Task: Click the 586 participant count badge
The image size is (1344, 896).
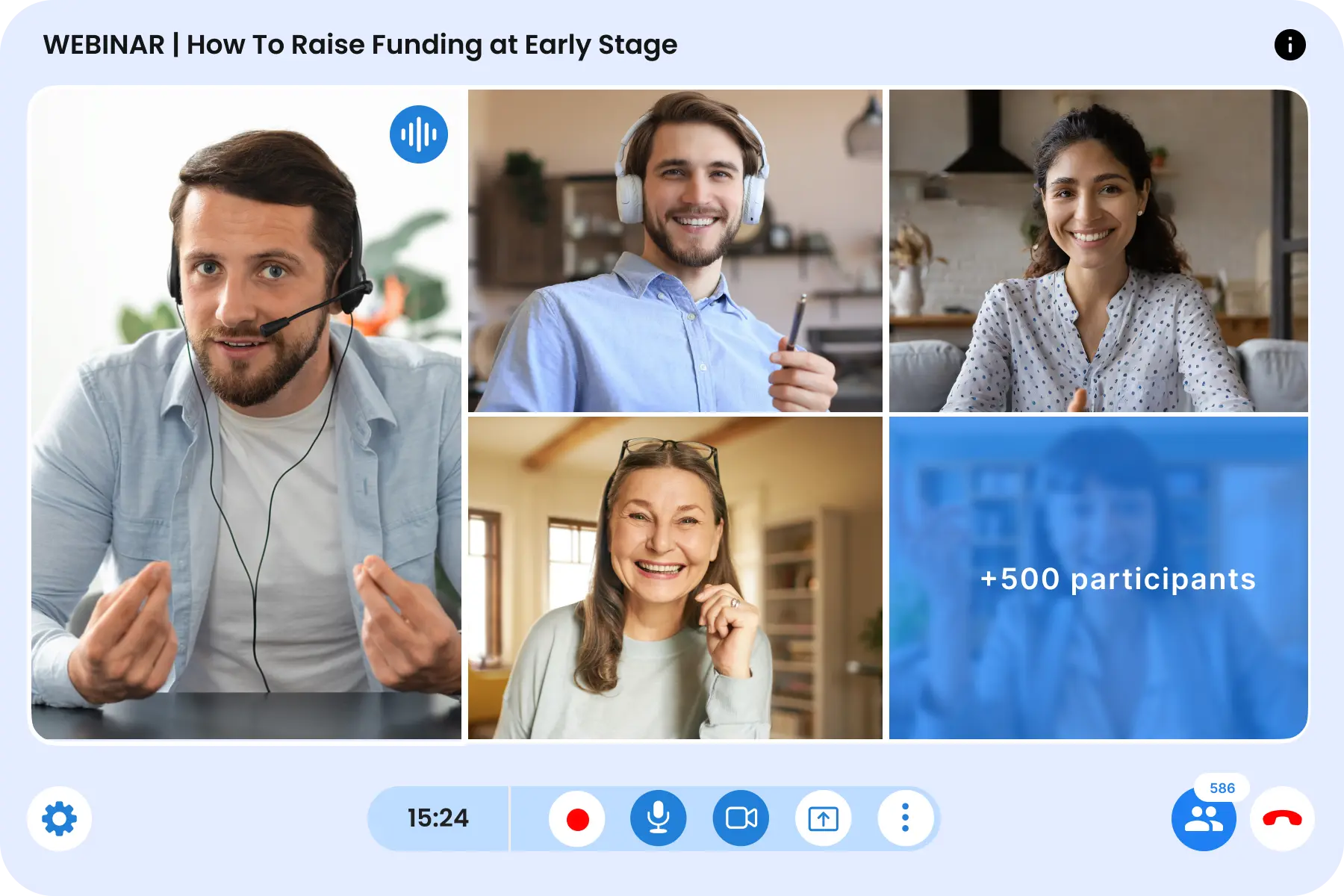Action: [x=1222, y=788]
